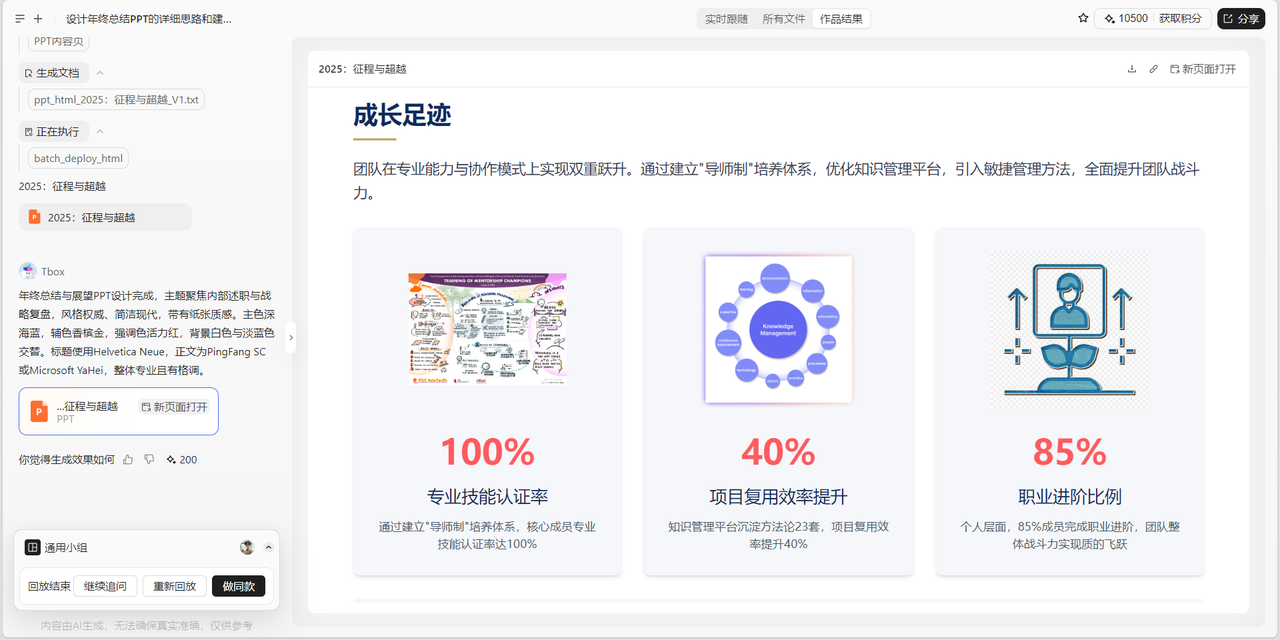Switch to the 所有文件 tab
Screen dimensions: 1280x640
783,19
